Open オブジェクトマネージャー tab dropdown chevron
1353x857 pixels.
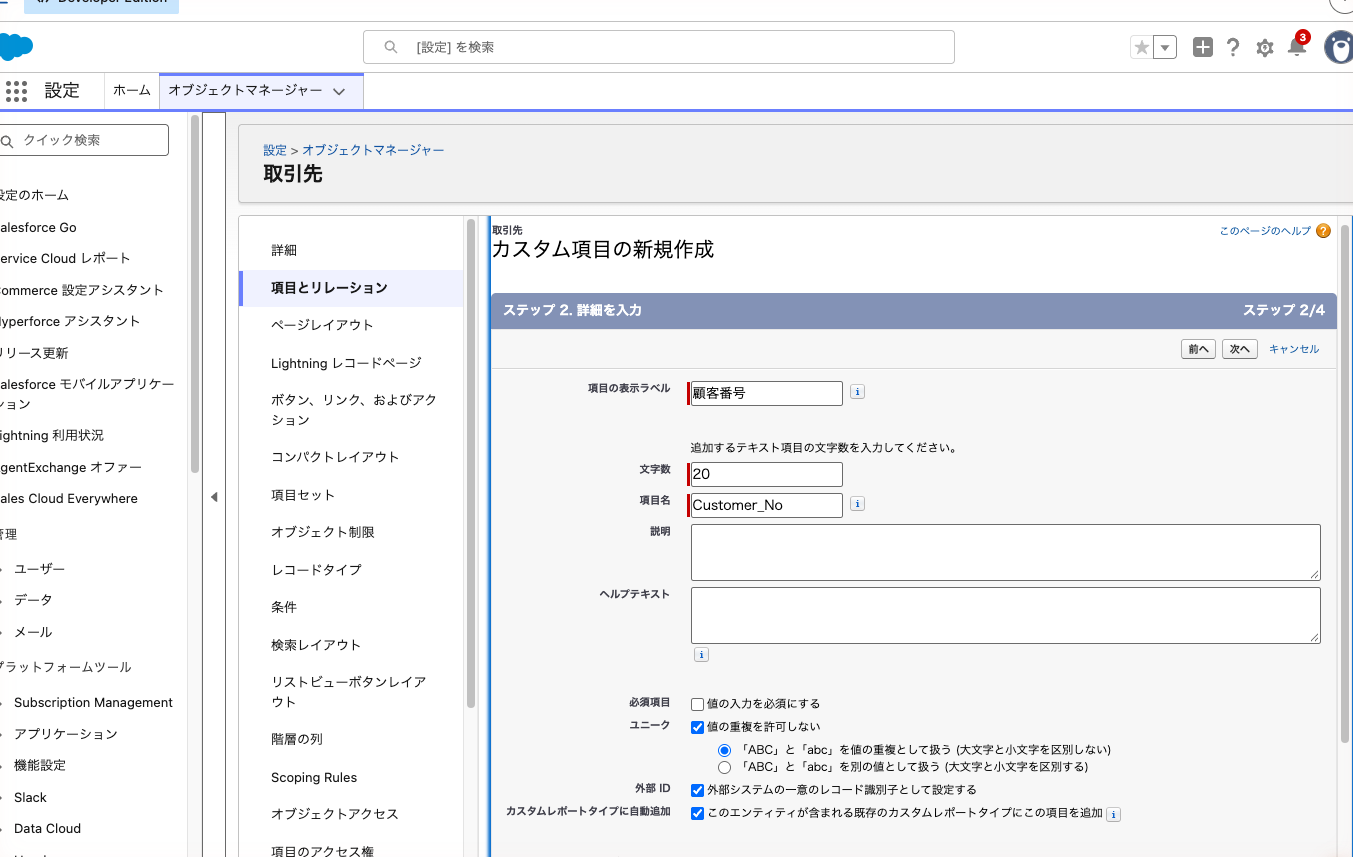coord(339,91)
